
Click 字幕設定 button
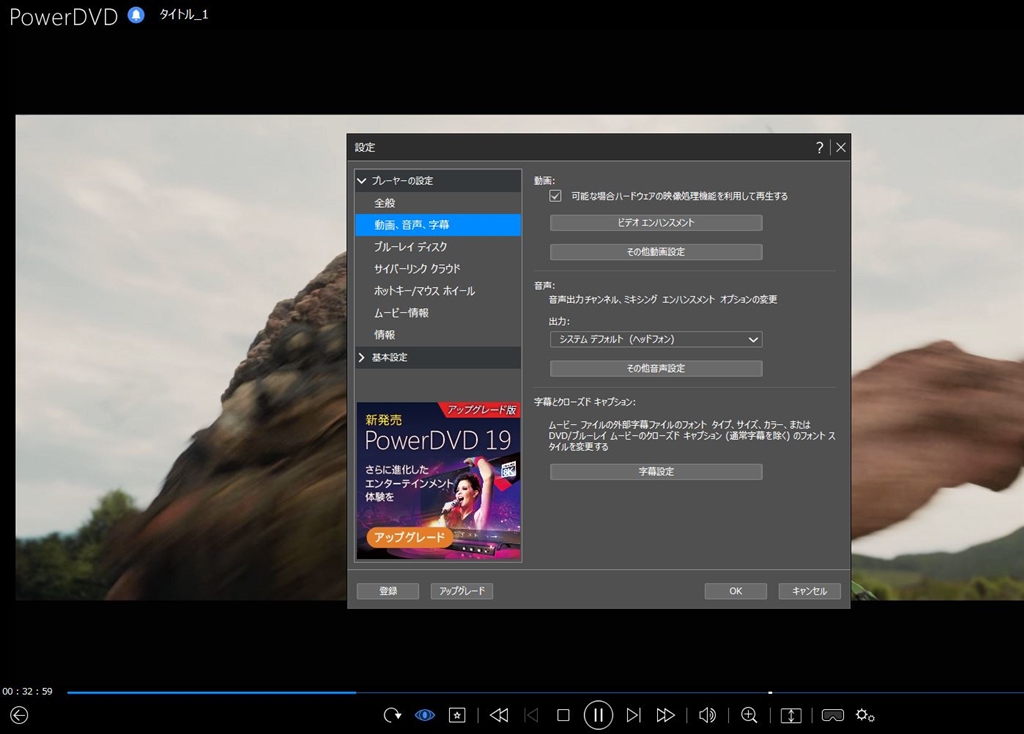[656, 471]
